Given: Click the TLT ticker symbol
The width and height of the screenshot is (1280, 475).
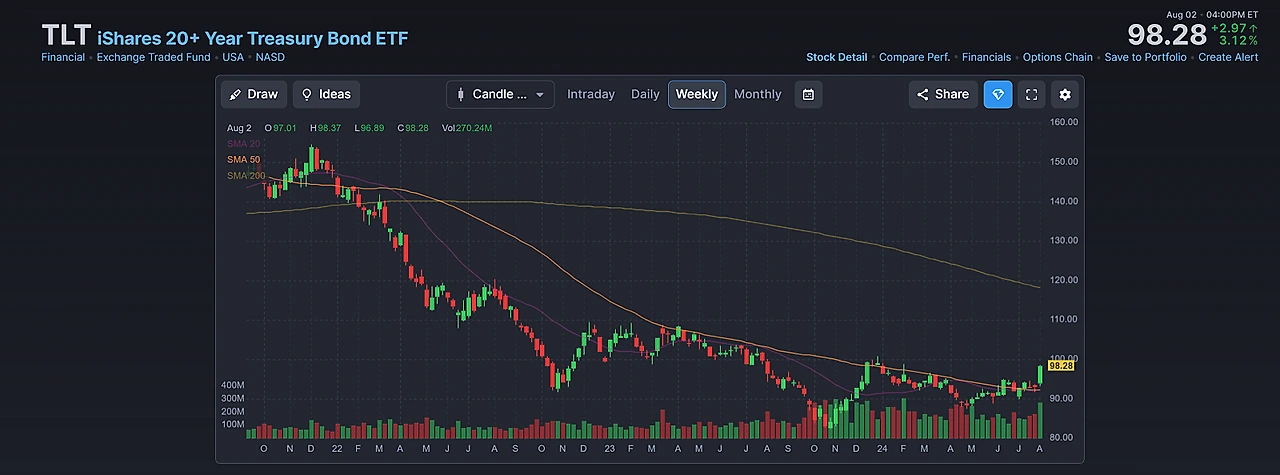Looking at the screenshot, I should tap(66, 36).
